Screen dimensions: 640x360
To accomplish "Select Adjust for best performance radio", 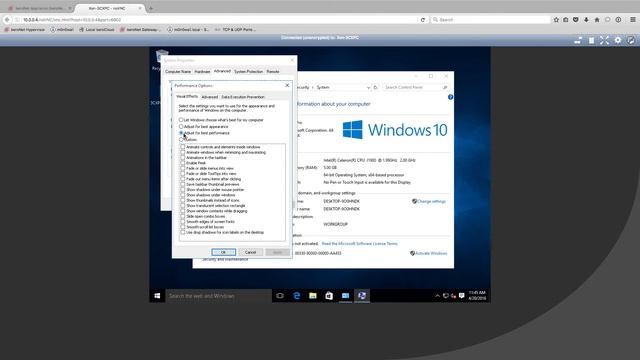I will [x=181, y=133].
